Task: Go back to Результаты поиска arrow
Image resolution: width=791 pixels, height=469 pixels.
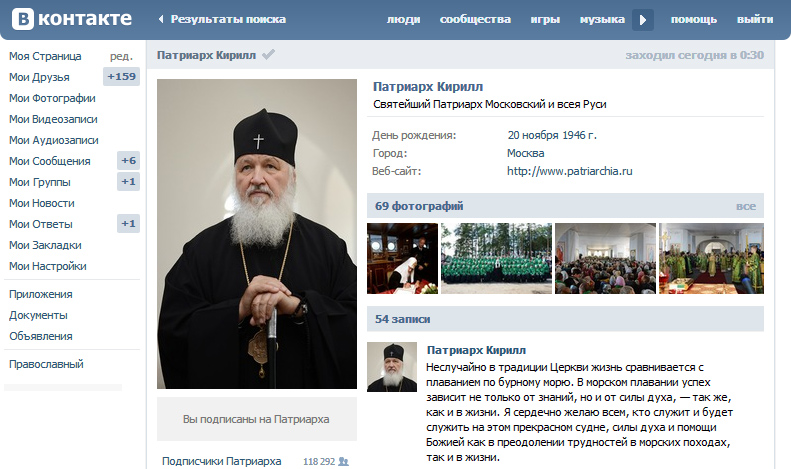Action: click(161, 19)
